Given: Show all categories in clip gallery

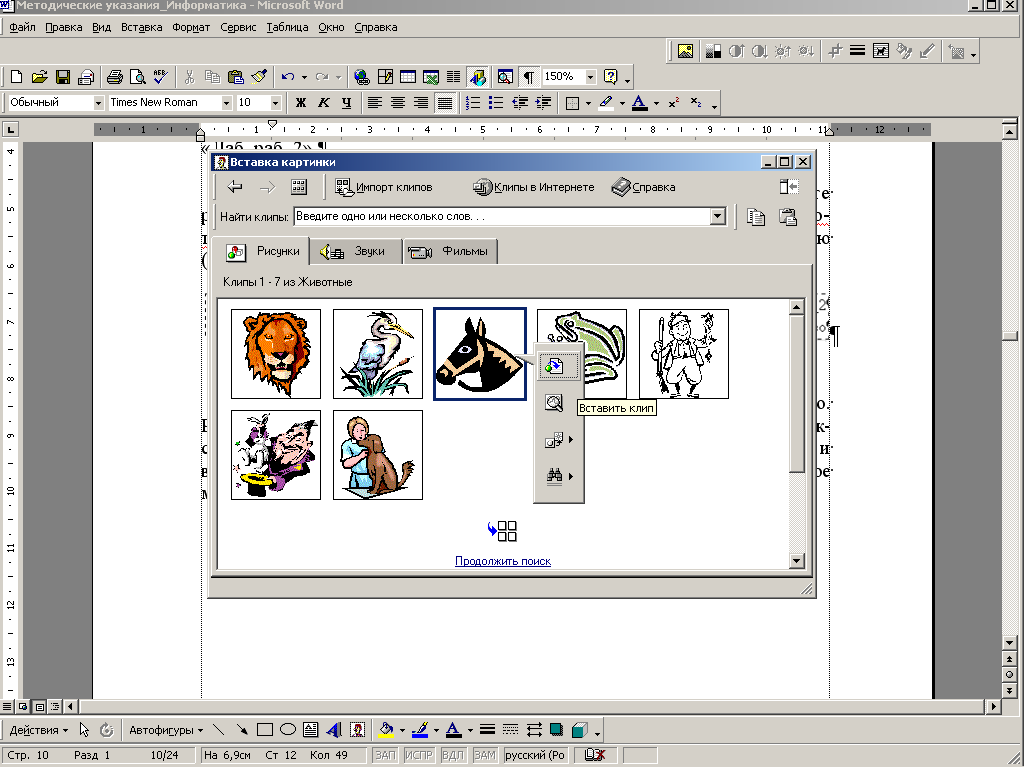Looking at the screenshot, I should pos(298,187).
